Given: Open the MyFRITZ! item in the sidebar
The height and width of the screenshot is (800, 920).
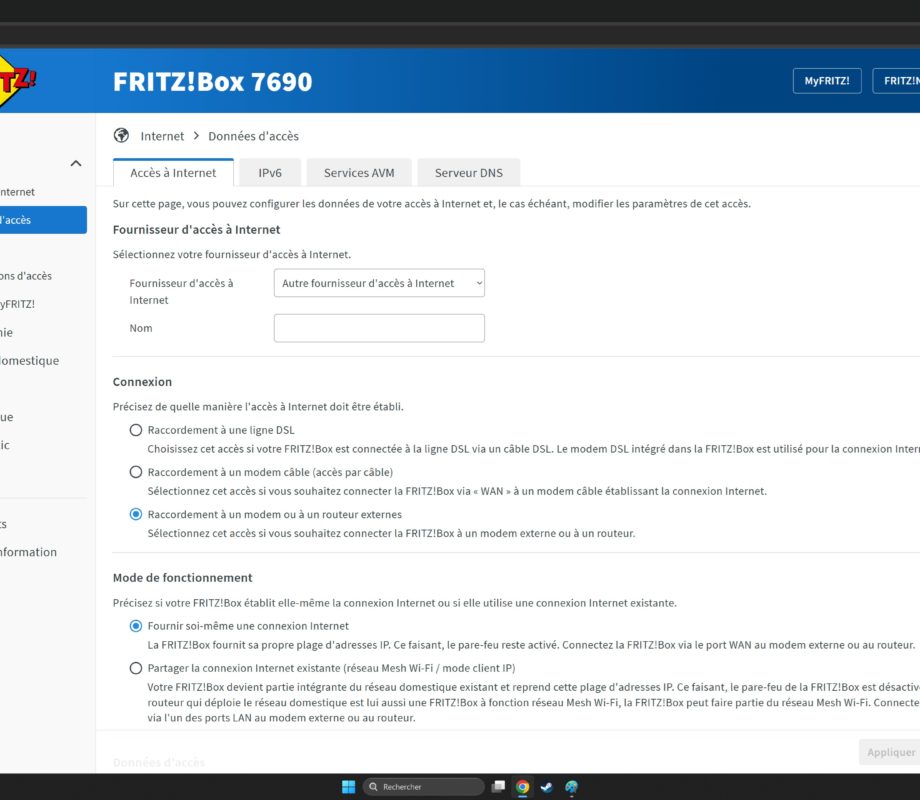Looking at the screenshot, I should [x=18, y=304].
